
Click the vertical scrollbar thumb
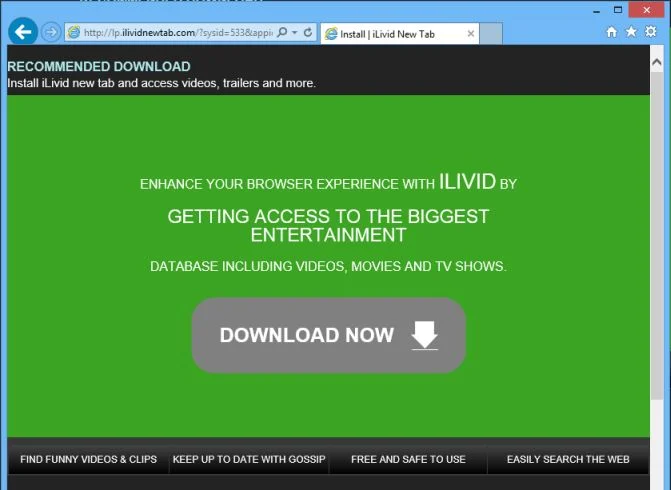pyautogui.click(x=656, y=235)
